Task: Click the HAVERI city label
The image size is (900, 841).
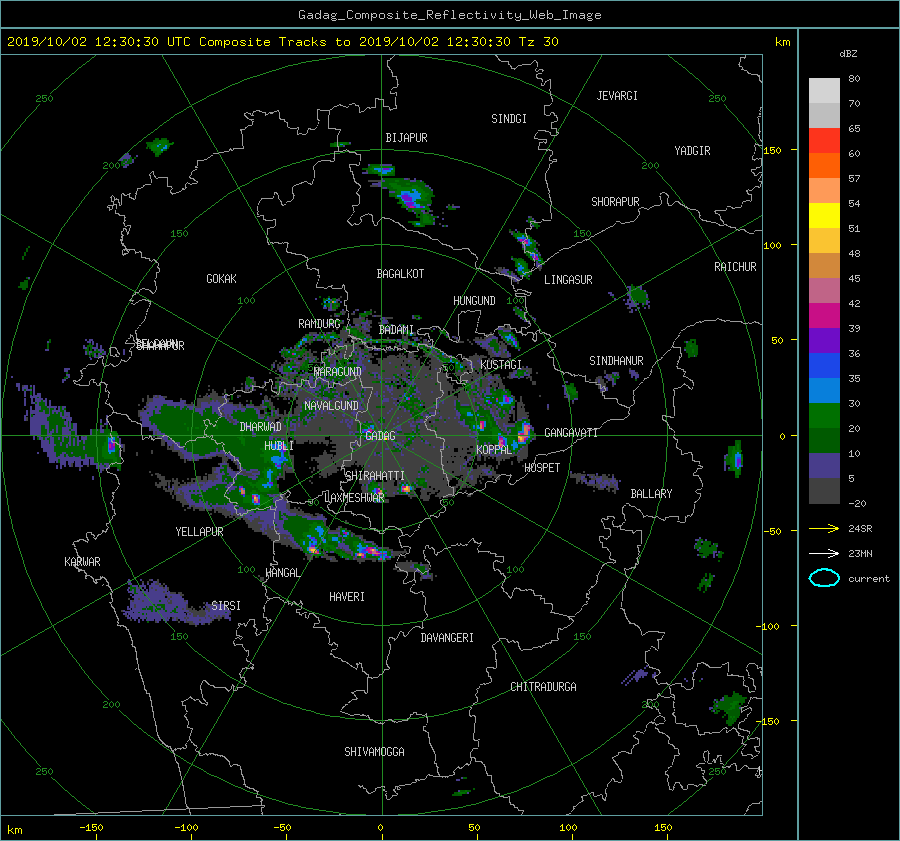Action: (x=347, y=596)
